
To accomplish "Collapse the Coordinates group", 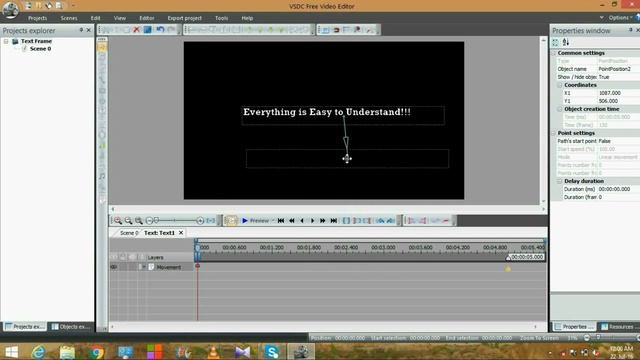I will point(560,85).
